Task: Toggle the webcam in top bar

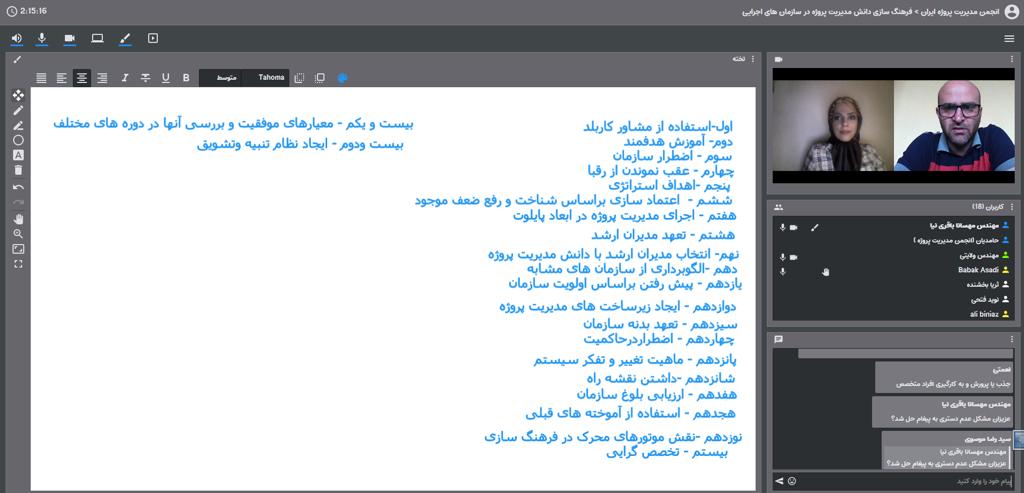Action: pos(70,38)
